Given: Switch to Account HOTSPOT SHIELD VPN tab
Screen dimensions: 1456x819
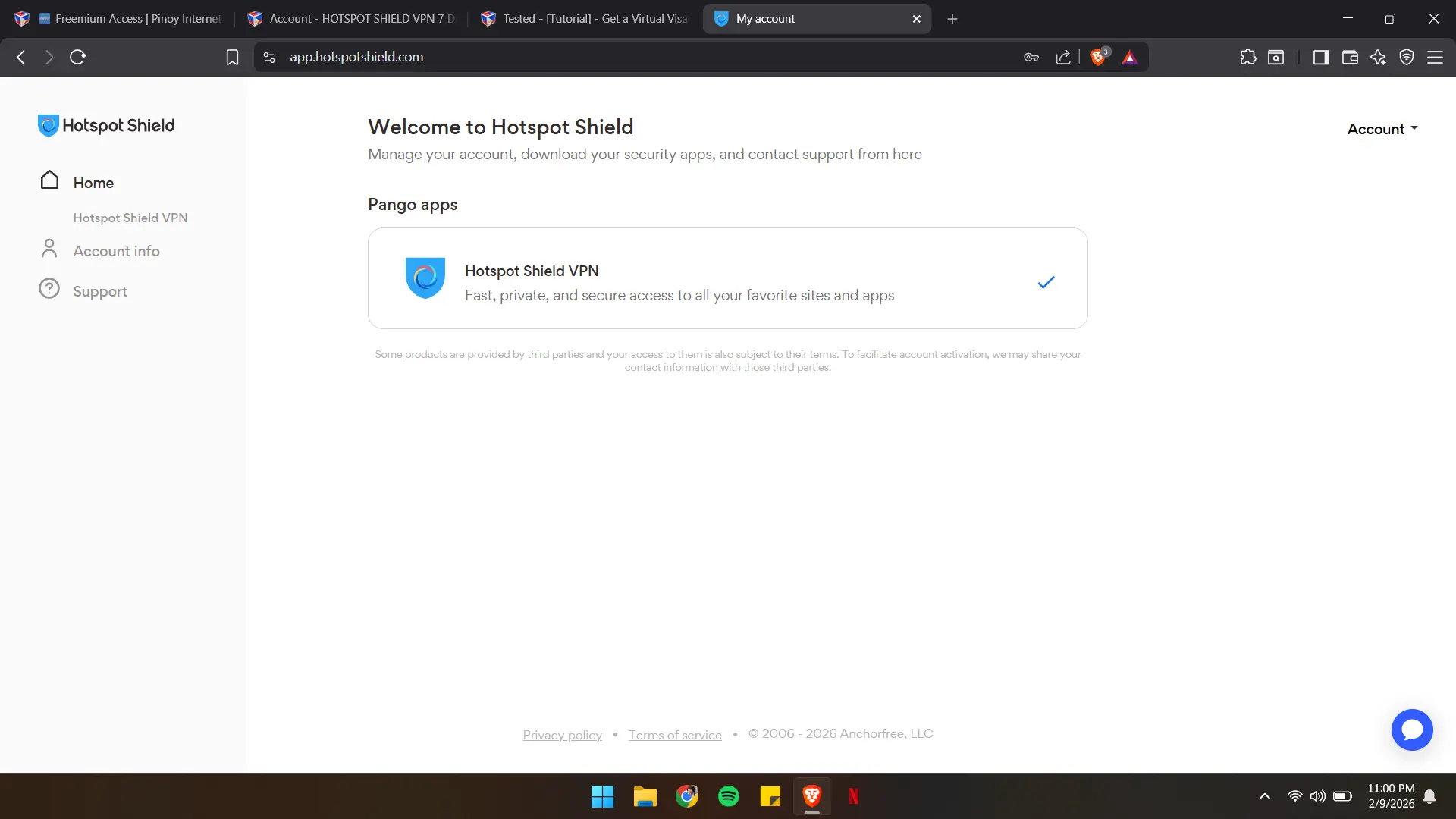Looking at the screenshot, I should [x=351, y=18].
